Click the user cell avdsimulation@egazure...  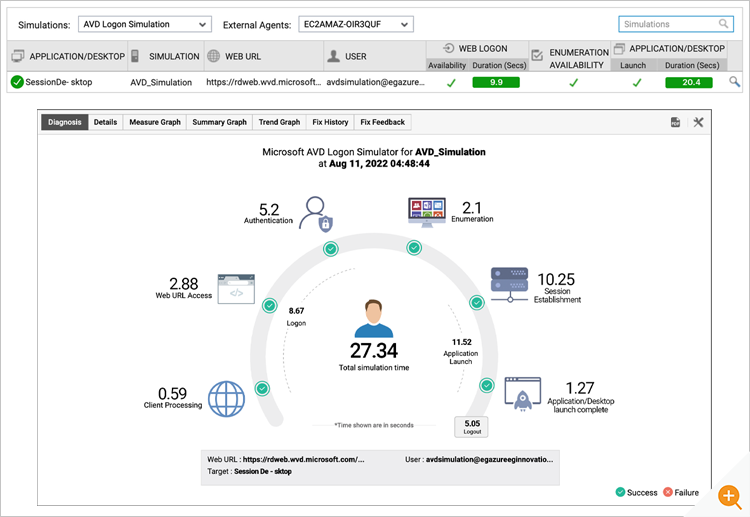375,82
